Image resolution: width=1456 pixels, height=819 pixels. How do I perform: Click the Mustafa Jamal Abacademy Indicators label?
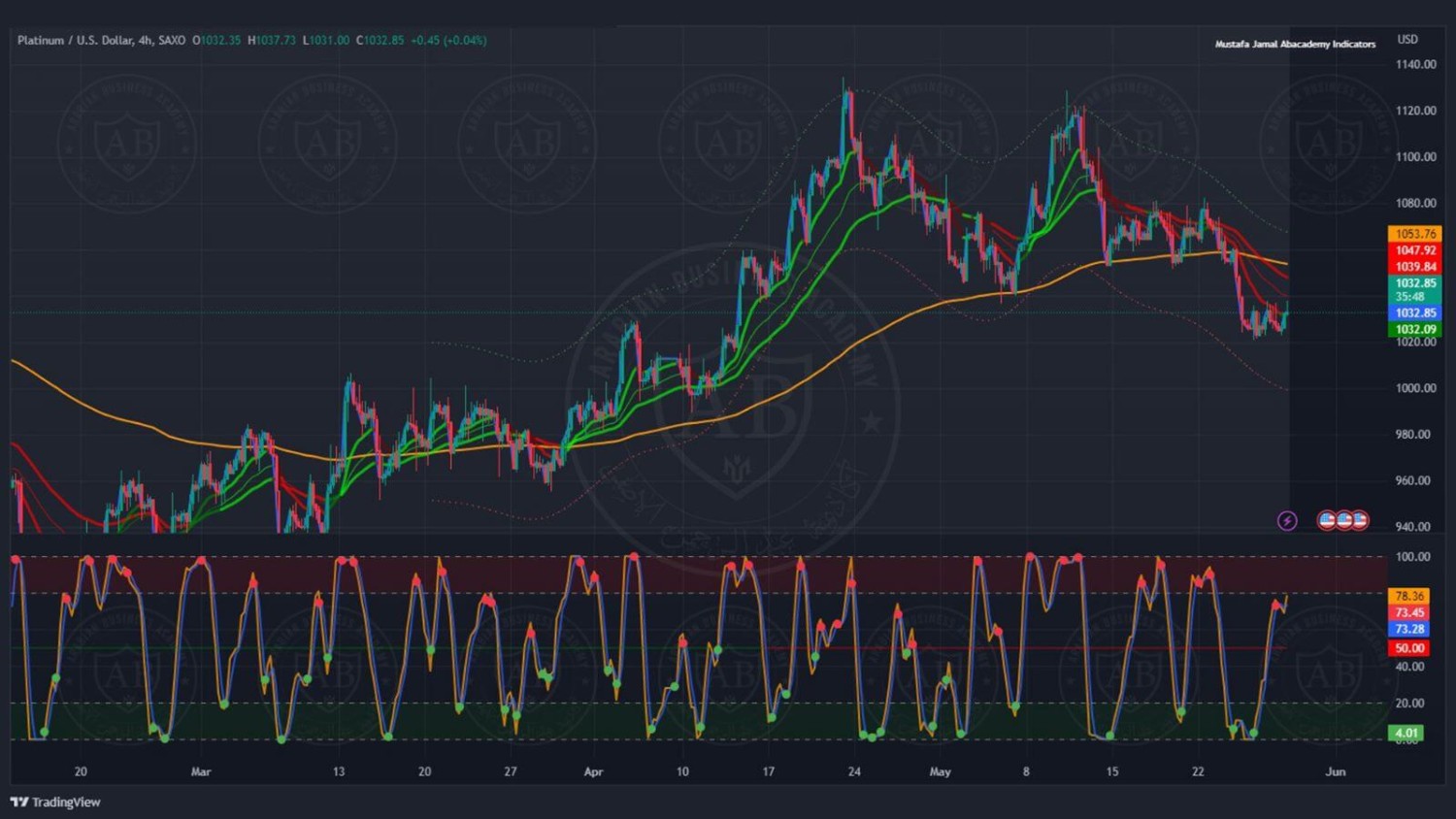click(x=1295, y=44)
